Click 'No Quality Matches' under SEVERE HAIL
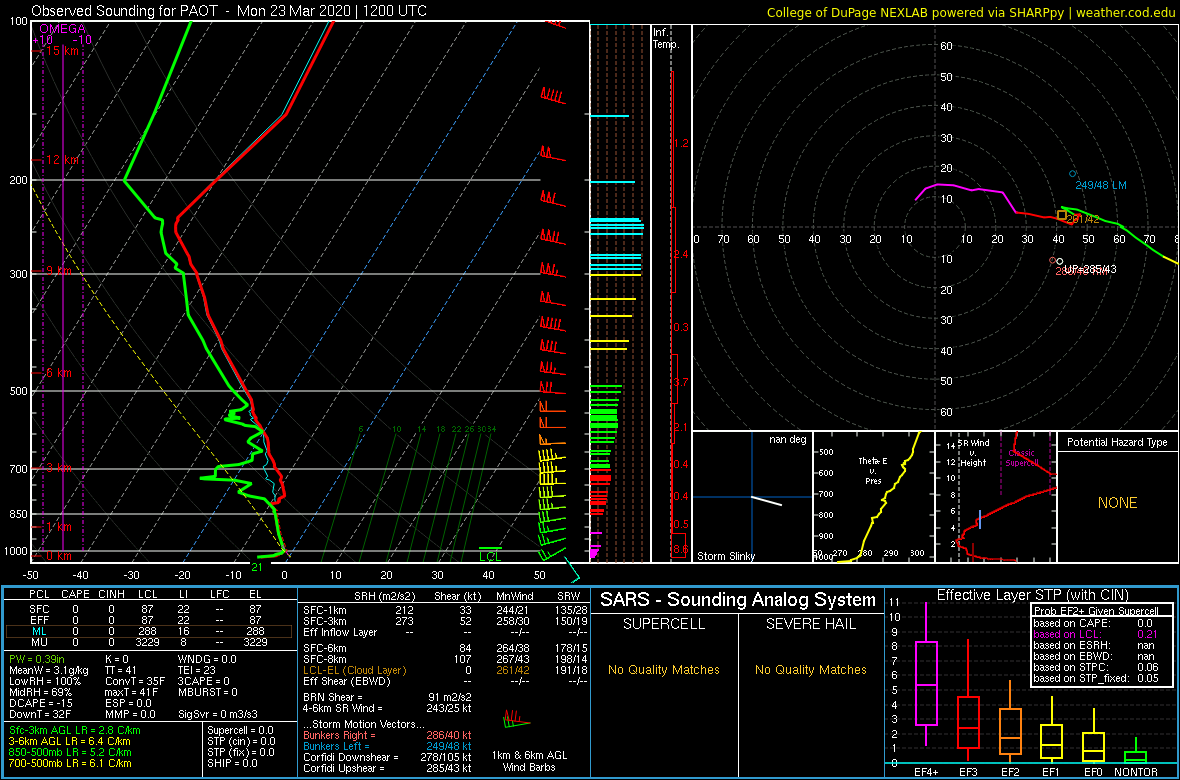This screenshot has height=780, width=1180. [810, 670]
